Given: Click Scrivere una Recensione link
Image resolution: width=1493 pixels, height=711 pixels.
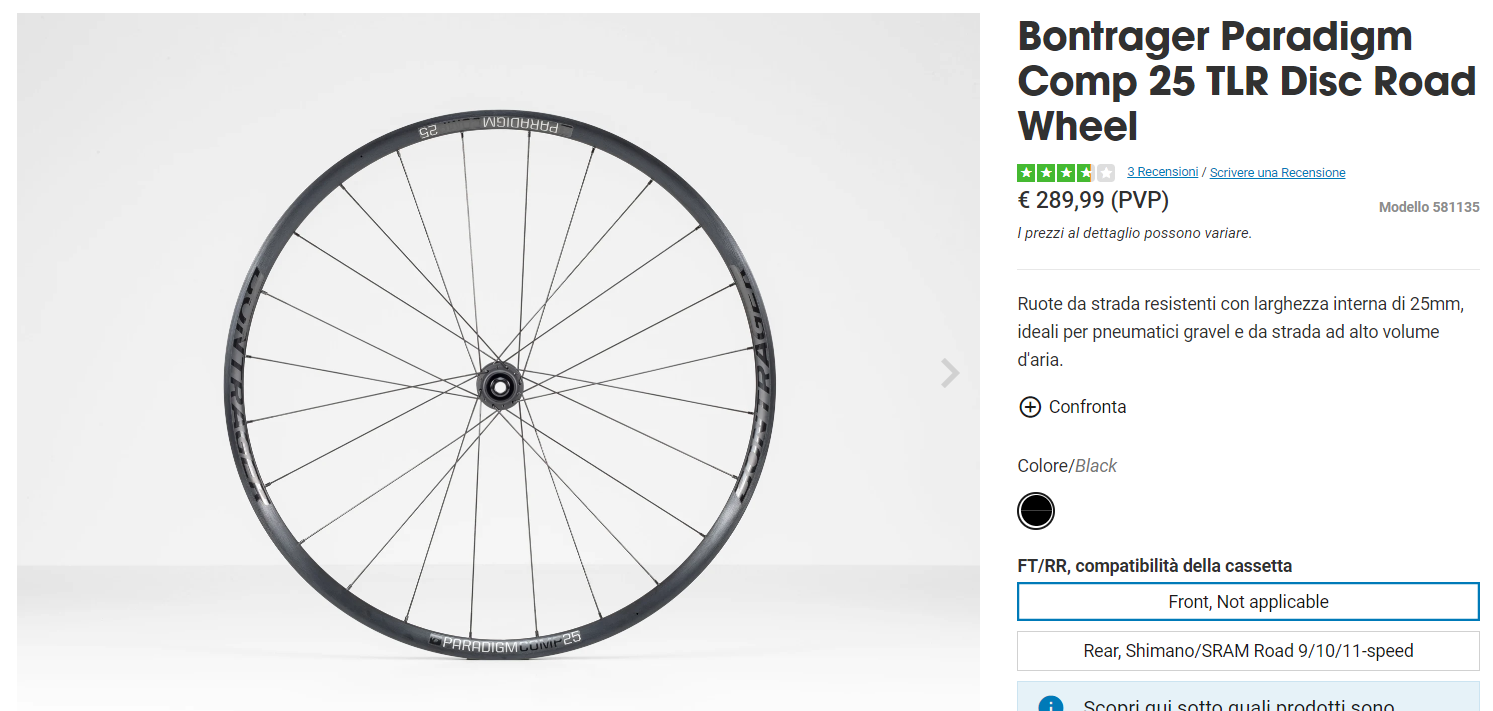Looking at the screenshot, I should (1277, 173).
